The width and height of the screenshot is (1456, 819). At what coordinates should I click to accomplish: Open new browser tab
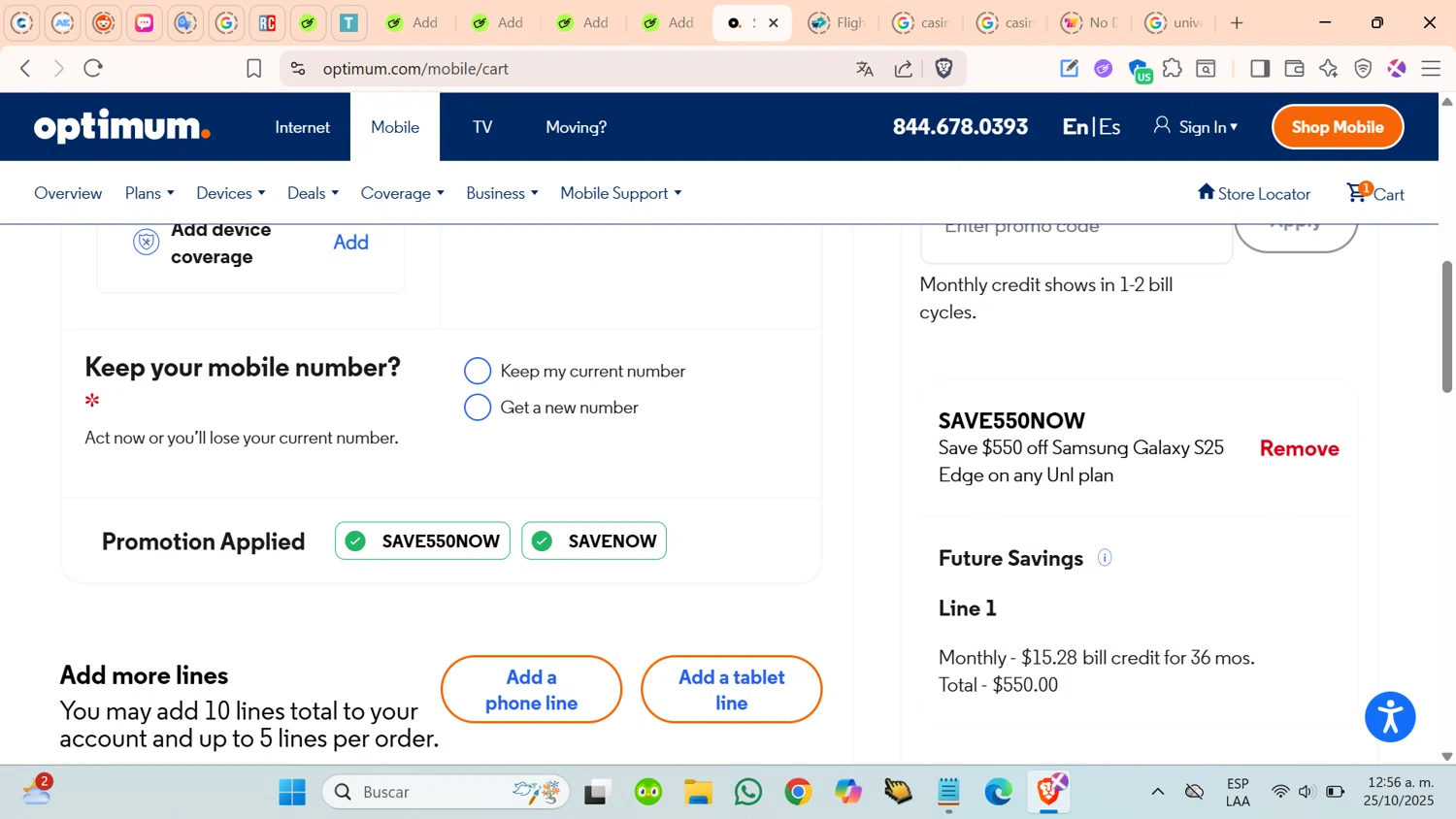1237,22
